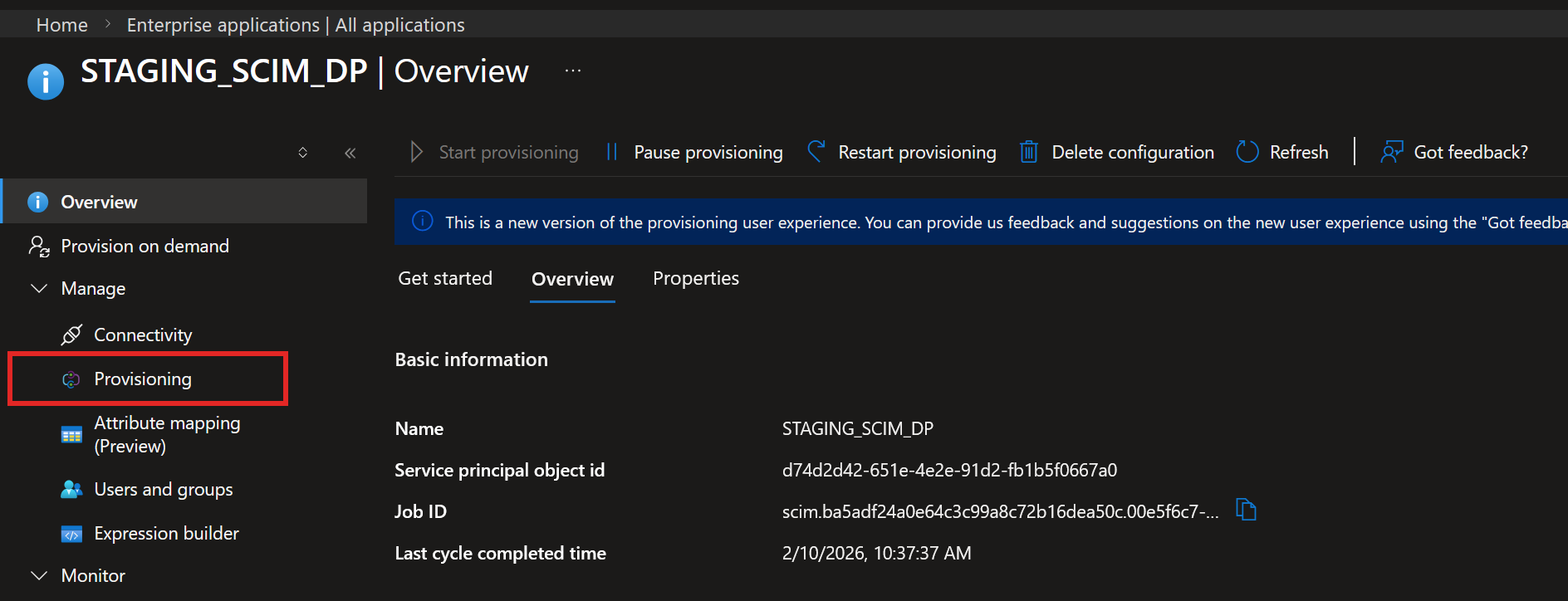Open the Properties tab
The height and width of the screenshot is (601, 1568).
pyautogui.click(x=696, y=278)
